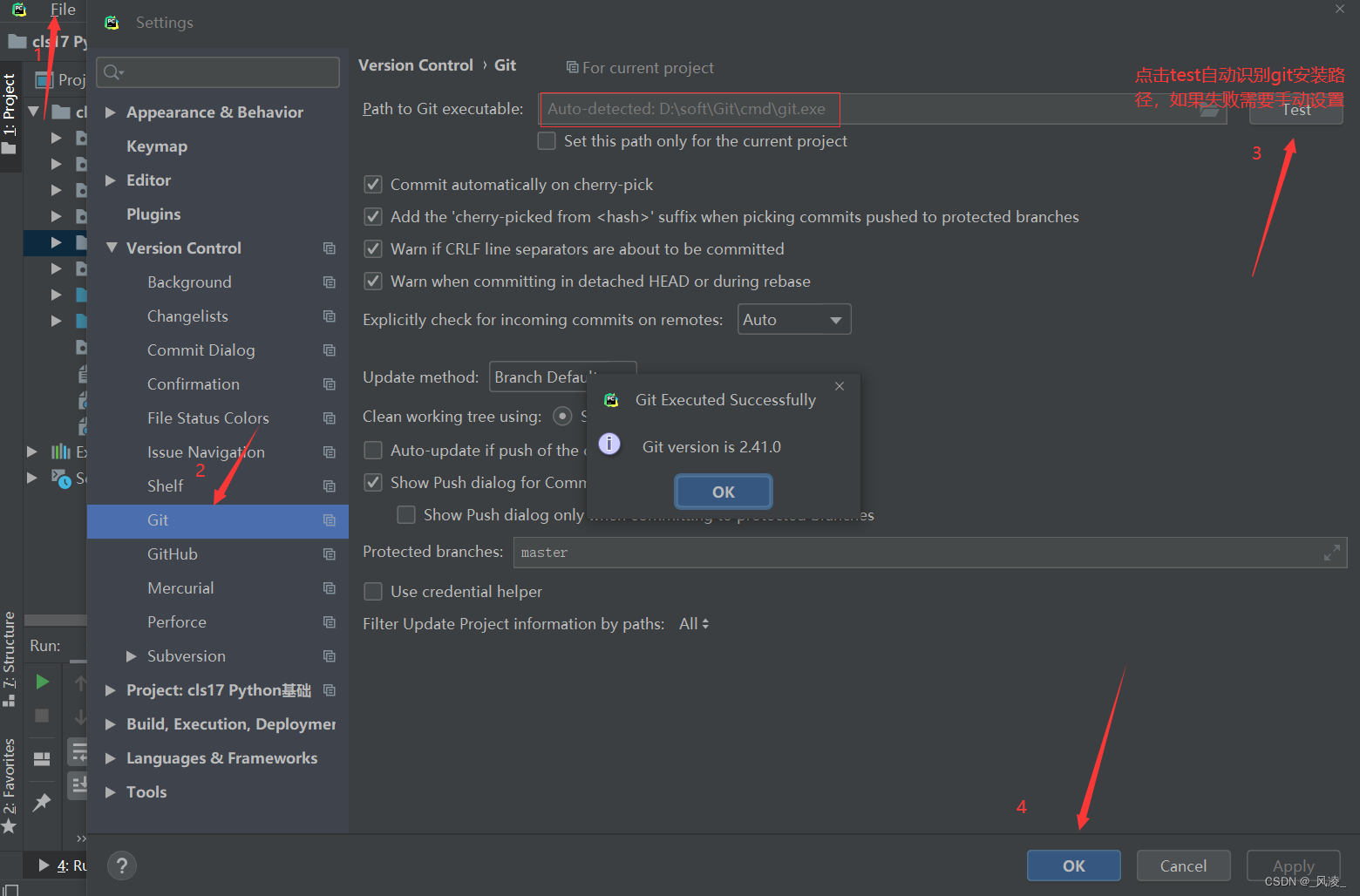Expand the Tools section
This screenshot has width=1360, height=896.
[111, 792]
